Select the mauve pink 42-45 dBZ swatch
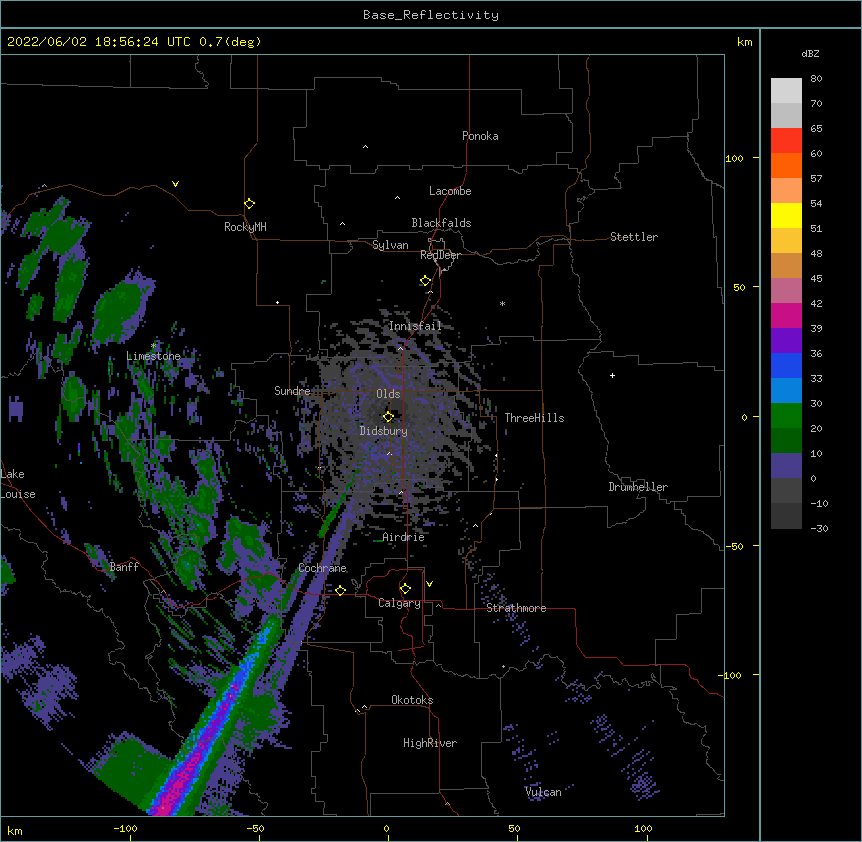Viewport: 862px width, 842px height. pyautogui.click(x=786, y=291)
